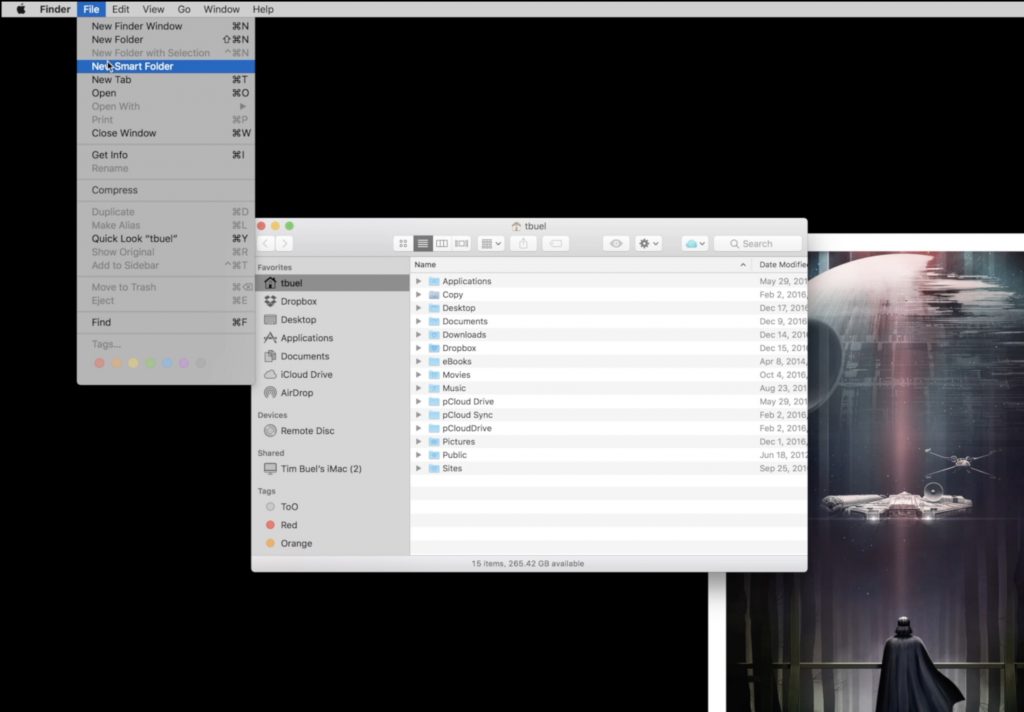Click the yellow tag dot in File menu

click(133, 363)
